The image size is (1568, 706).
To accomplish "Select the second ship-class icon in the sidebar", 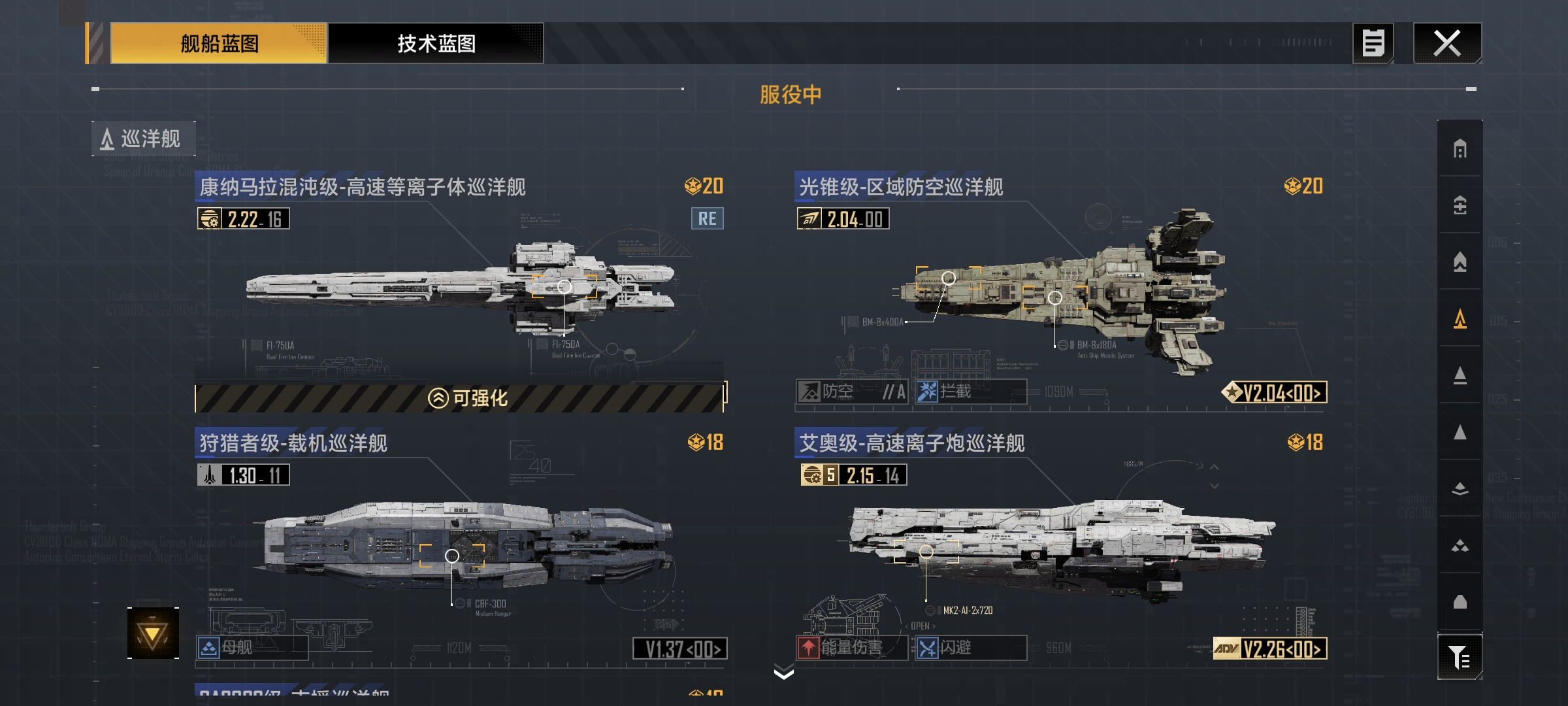I will pyautogui.click(x=1460, y=205).
